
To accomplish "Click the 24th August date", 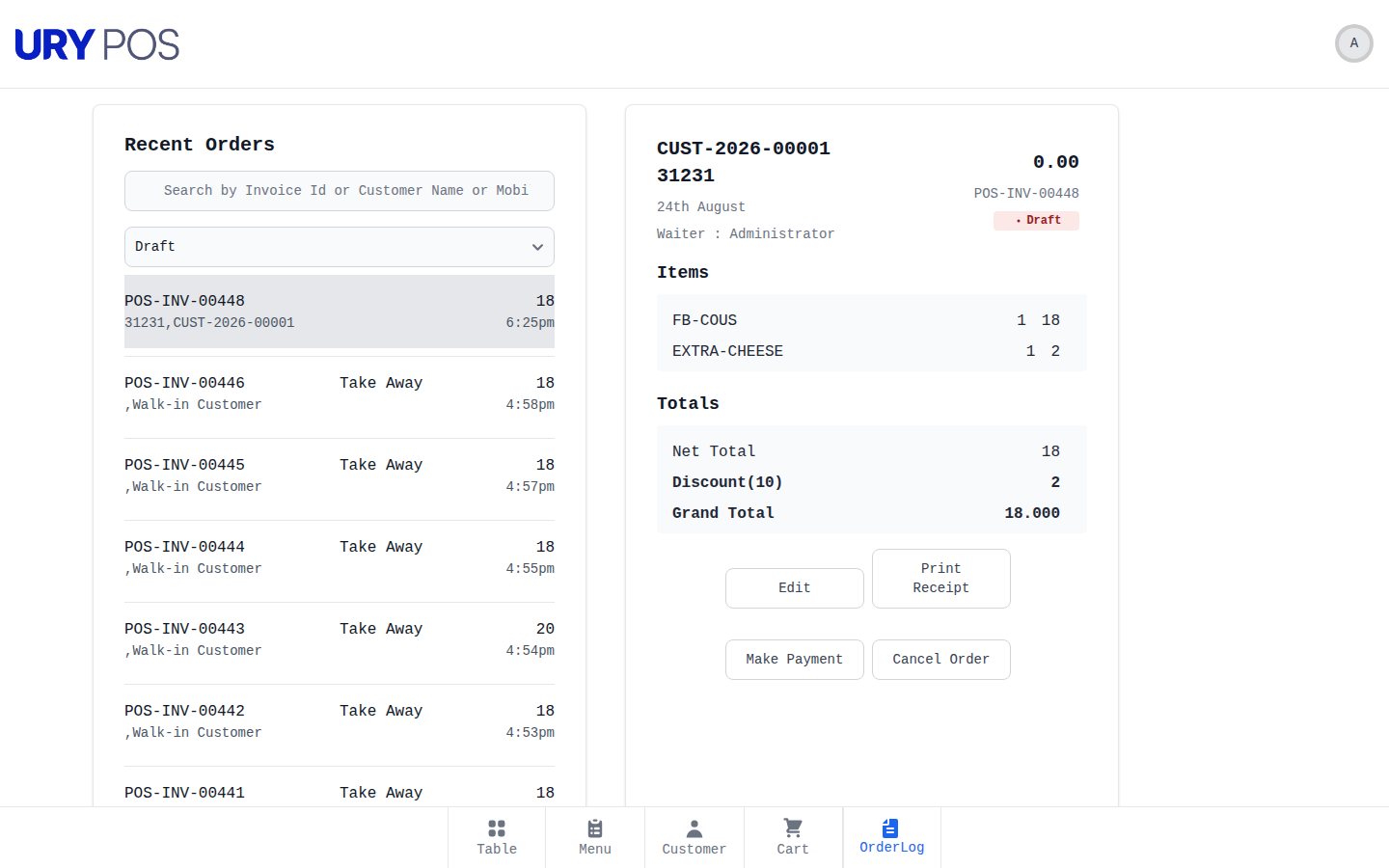I will (701, 207).
